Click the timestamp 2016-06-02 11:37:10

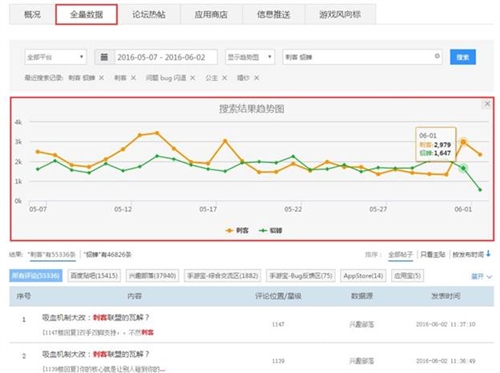(x=446, y=324)
